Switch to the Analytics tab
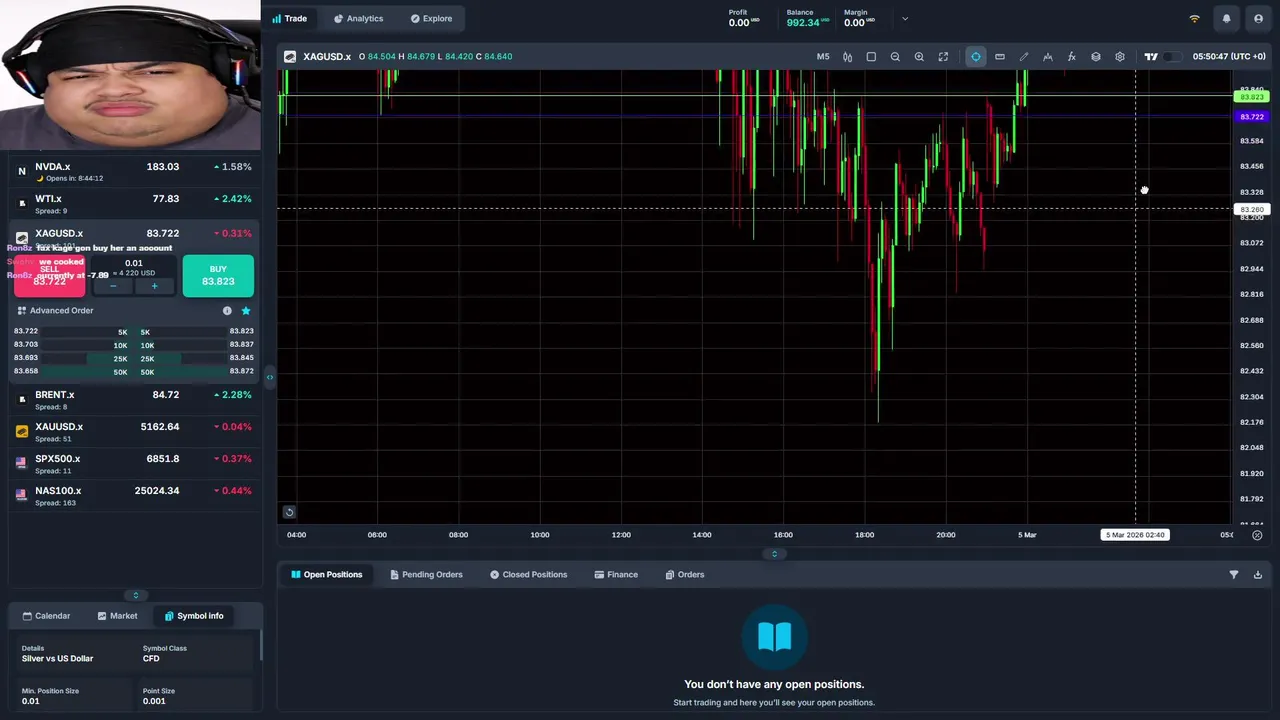This screenshot has height=720, width=1280. [358, 18]
